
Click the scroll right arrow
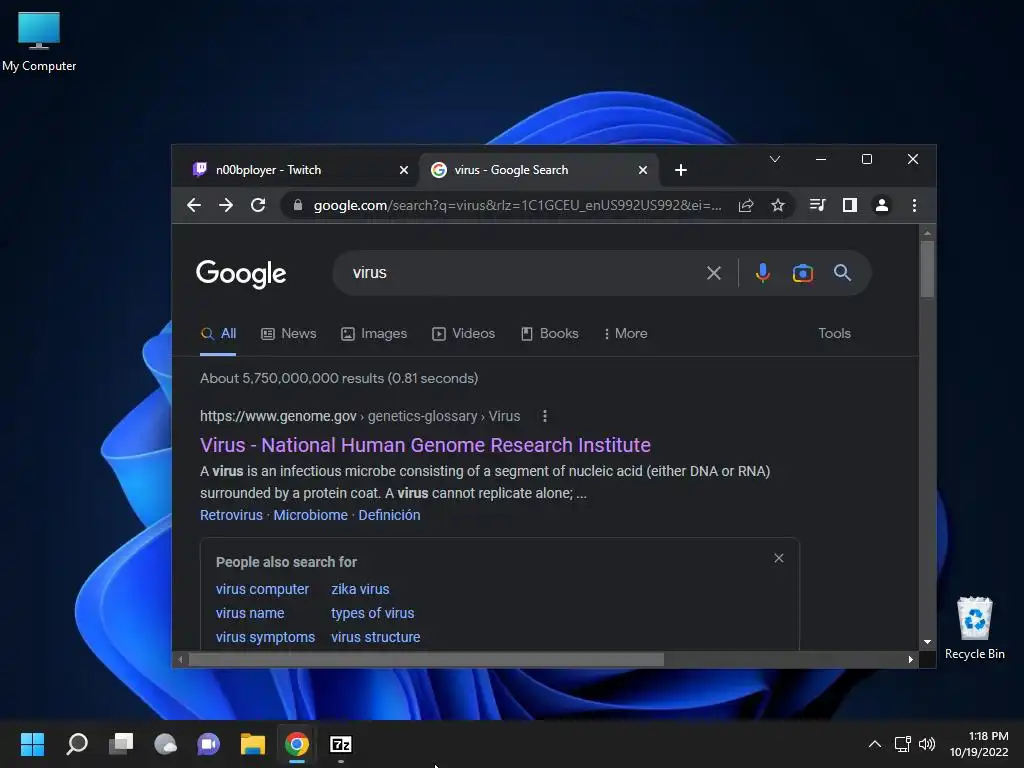click(910, 660)
